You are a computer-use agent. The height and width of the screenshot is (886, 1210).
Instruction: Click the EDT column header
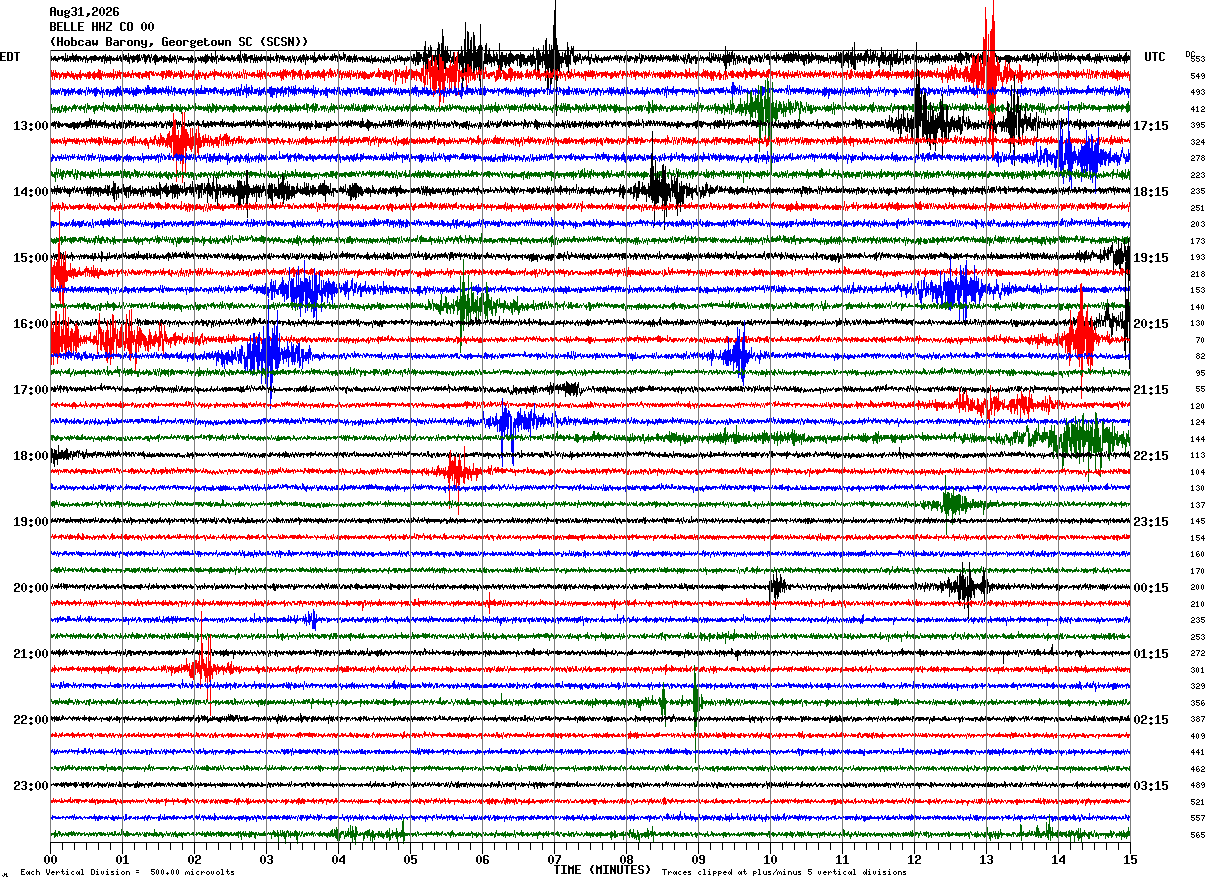point(10,57)
